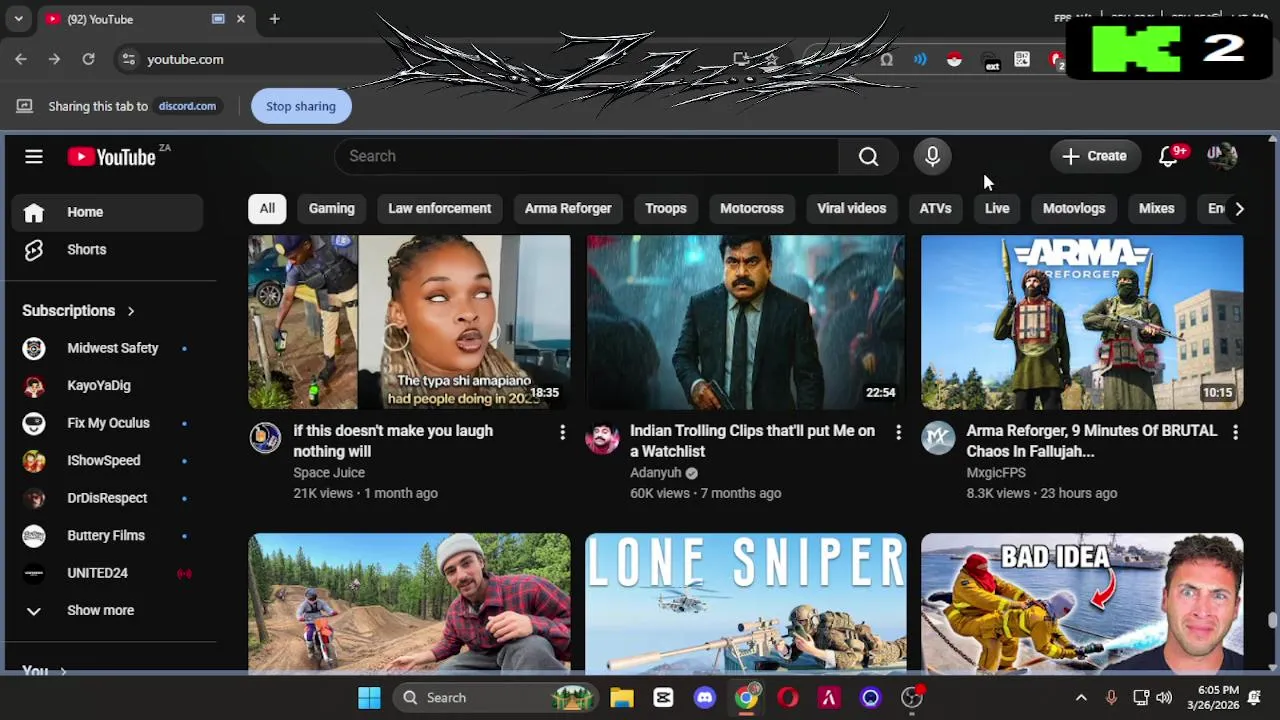Reload the page in Chrome
The height and width of the screenshot is (720, 1280).
[x=88, y=59]
